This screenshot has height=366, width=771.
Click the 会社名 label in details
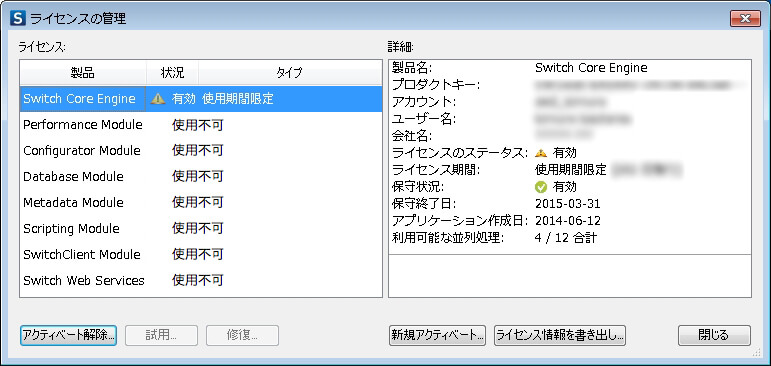412,136
